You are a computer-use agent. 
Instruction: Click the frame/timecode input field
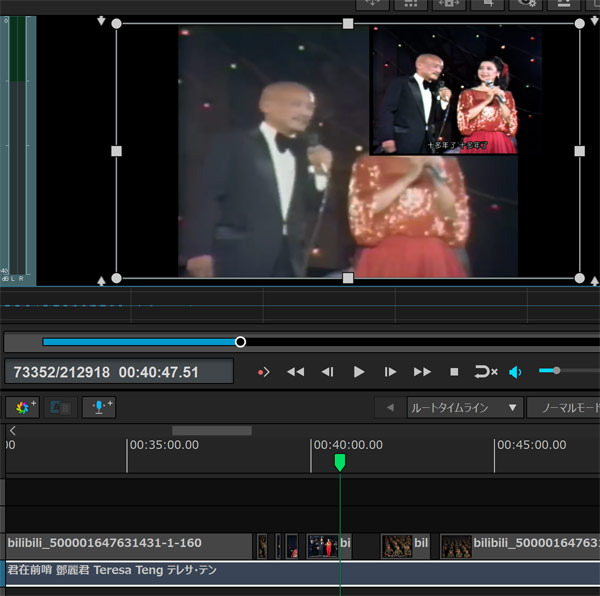118,372
